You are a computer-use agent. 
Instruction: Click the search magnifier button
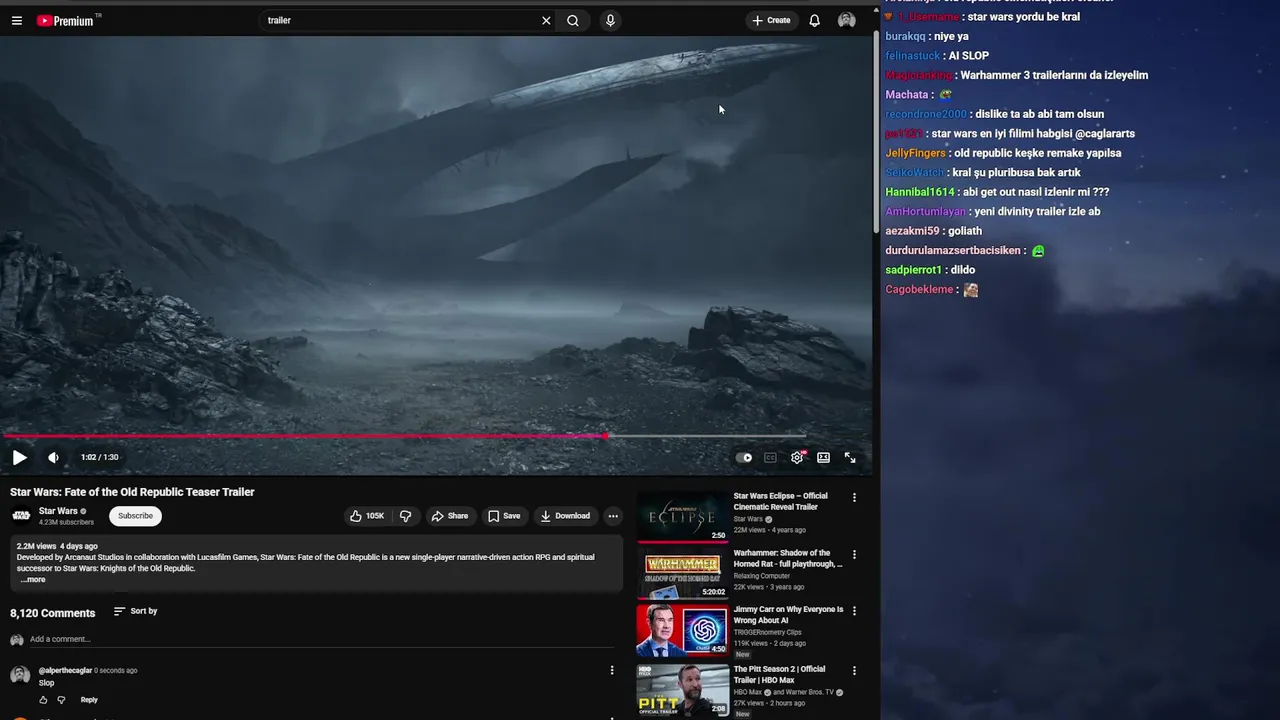[573, 20]
